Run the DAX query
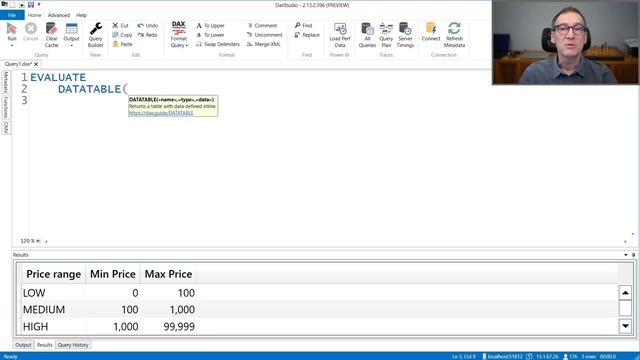640x360 pixels. click(x=12, y=31)
